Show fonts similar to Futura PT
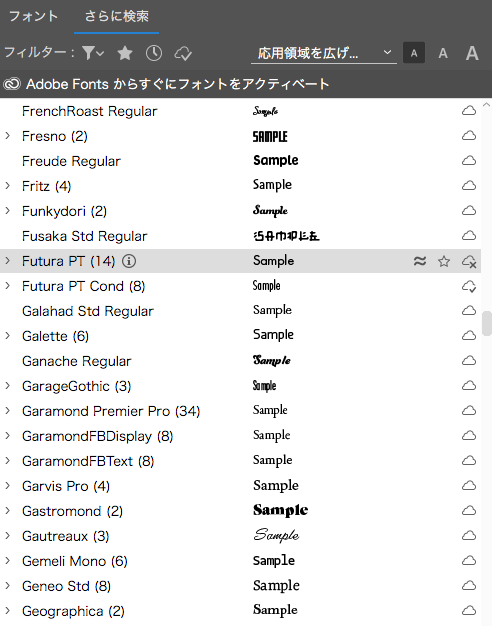This screenshot has height=626, width=492. click(x=420, y=261)
